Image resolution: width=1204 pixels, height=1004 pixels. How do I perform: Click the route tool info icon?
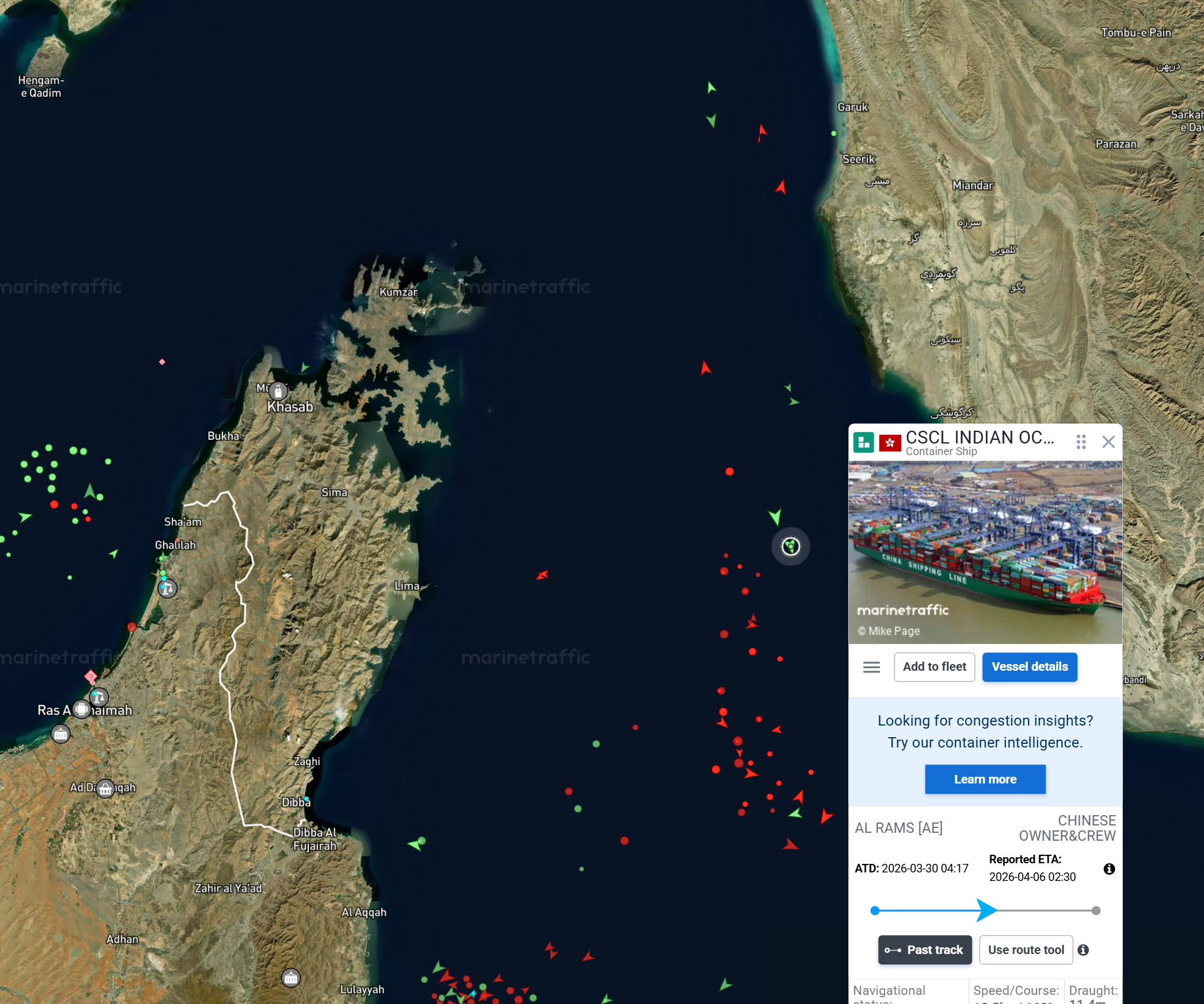click(1083, 950)
